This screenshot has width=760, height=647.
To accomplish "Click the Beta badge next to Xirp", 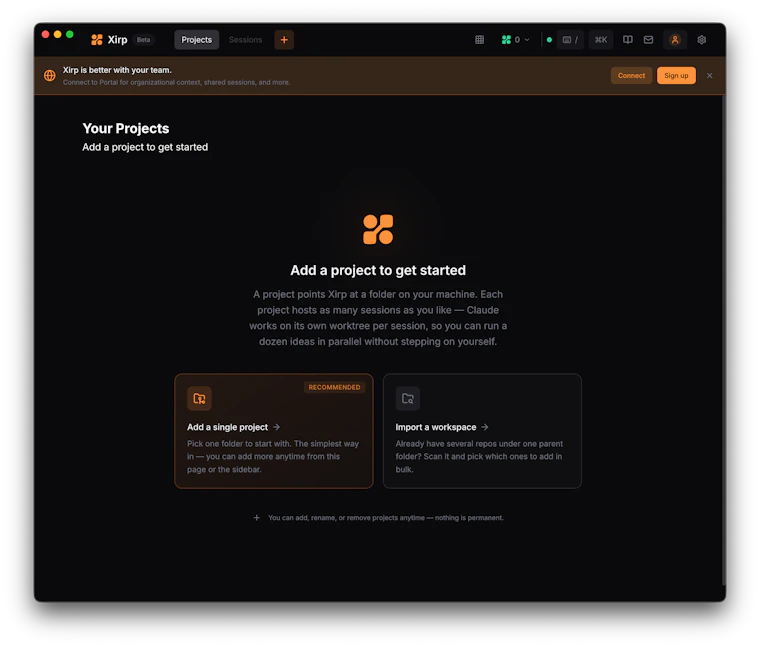I will (143, 40).
